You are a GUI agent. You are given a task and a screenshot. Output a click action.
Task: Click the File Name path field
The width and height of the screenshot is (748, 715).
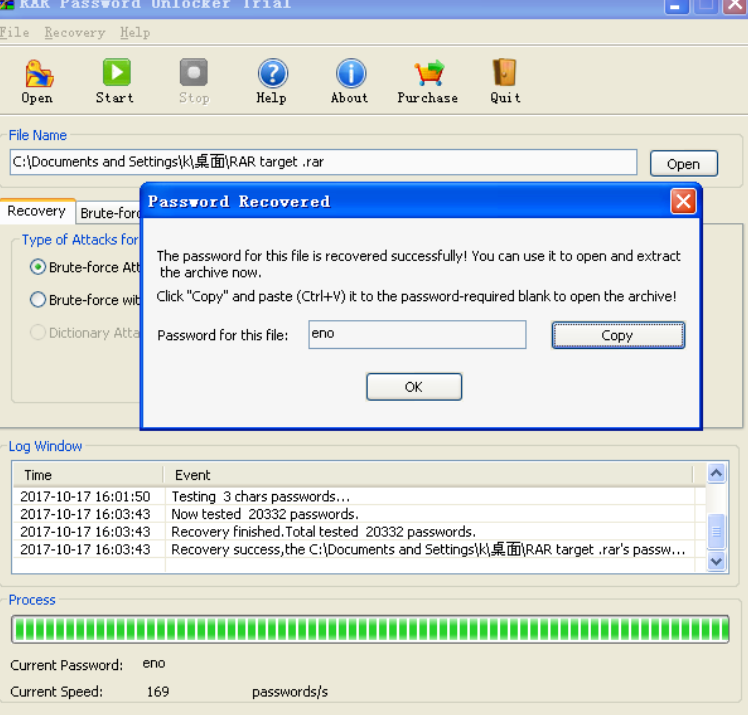click(x=323, y=162)
